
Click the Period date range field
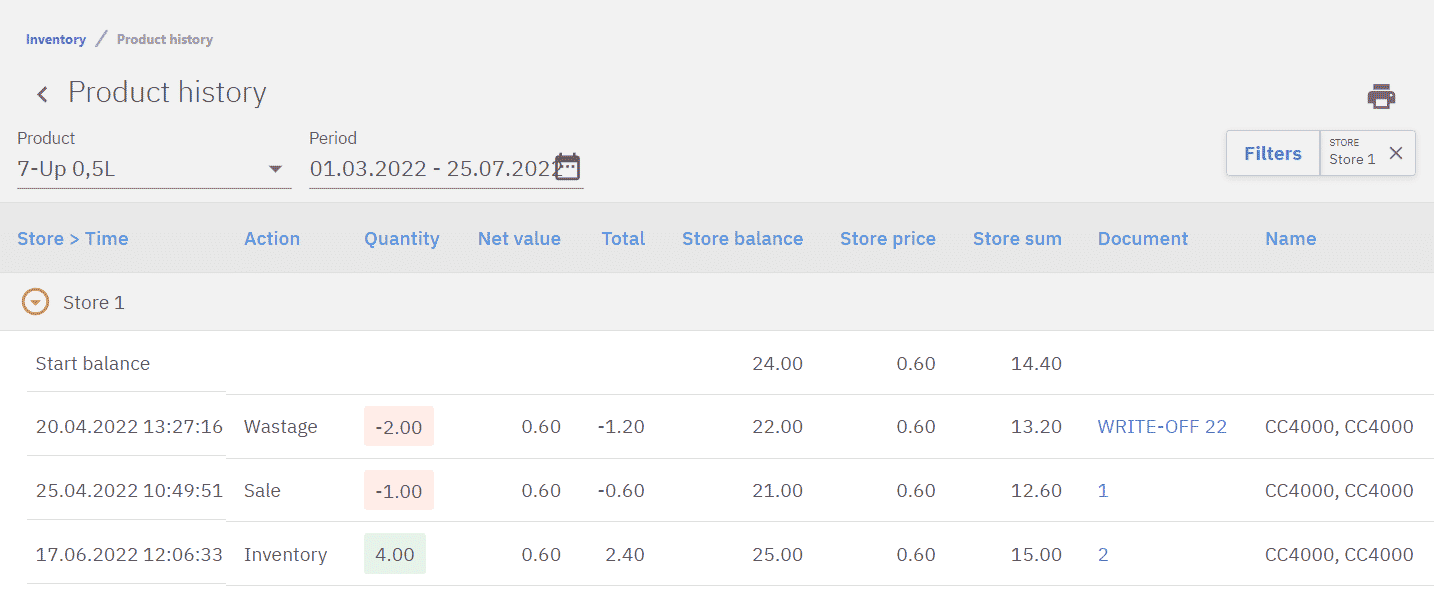pos(431,169)
